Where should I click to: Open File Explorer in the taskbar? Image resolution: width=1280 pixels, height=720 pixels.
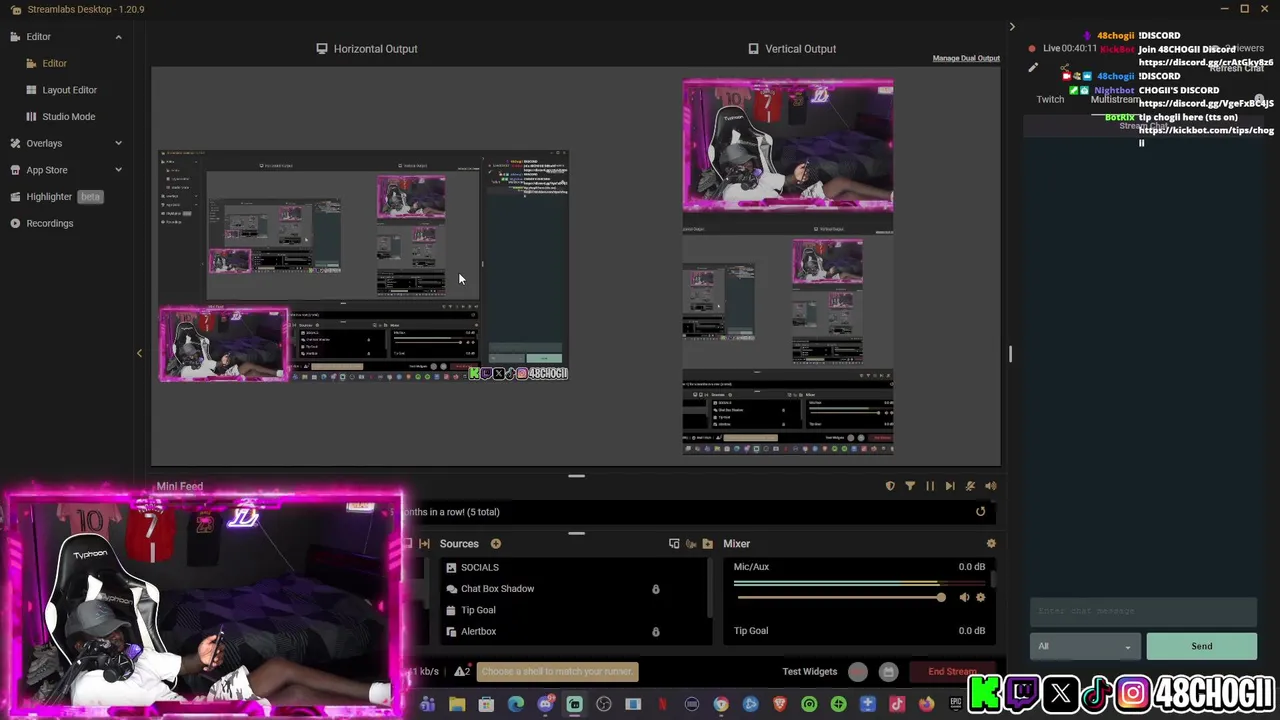pyautogui.click(x=457, y=705)
